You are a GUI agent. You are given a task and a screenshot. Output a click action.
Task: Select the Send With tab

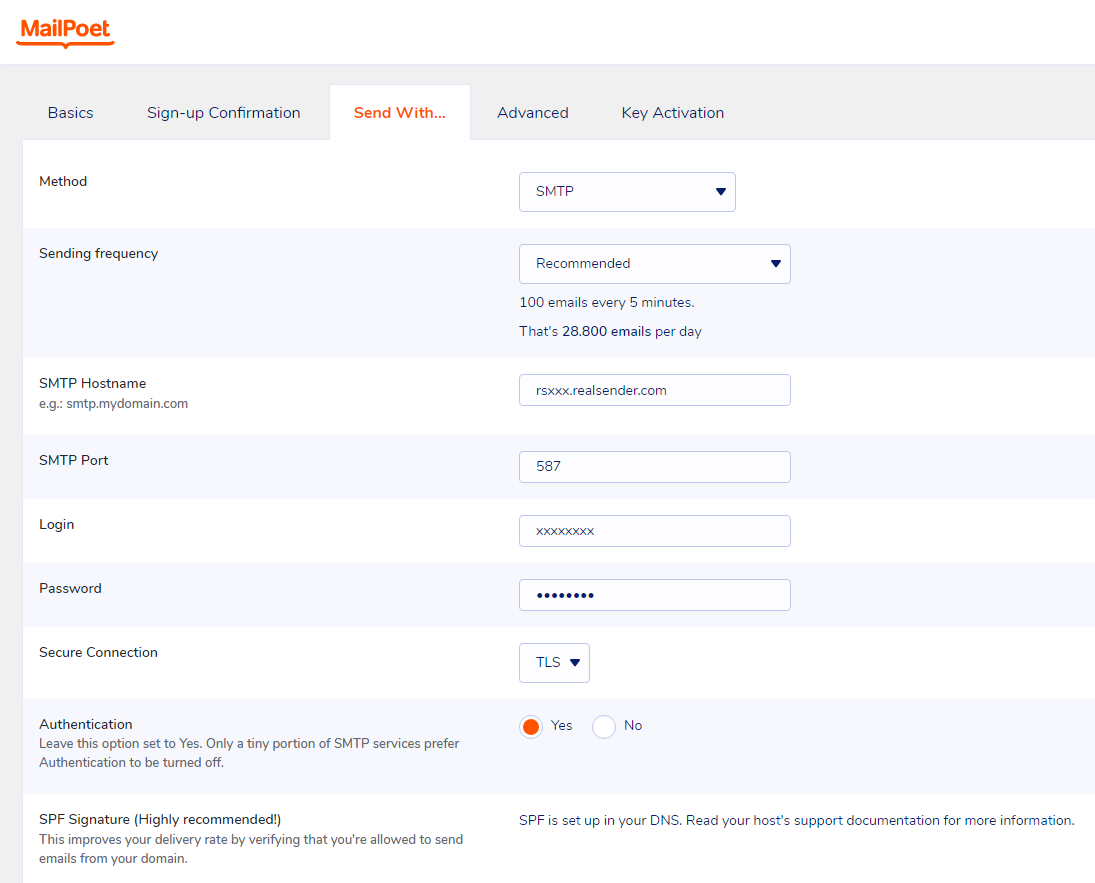[x=399, y=112]
